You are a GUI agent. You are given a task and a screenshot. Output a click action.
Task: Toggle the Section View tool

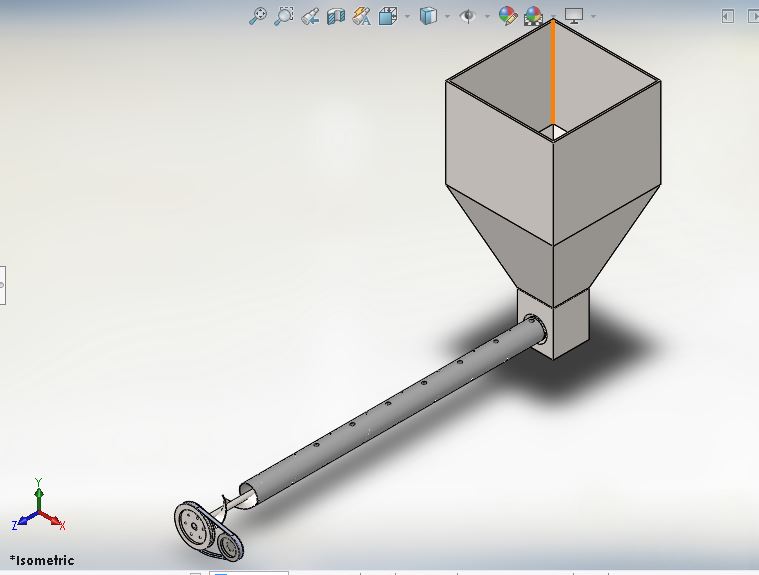tap(336, 16)
